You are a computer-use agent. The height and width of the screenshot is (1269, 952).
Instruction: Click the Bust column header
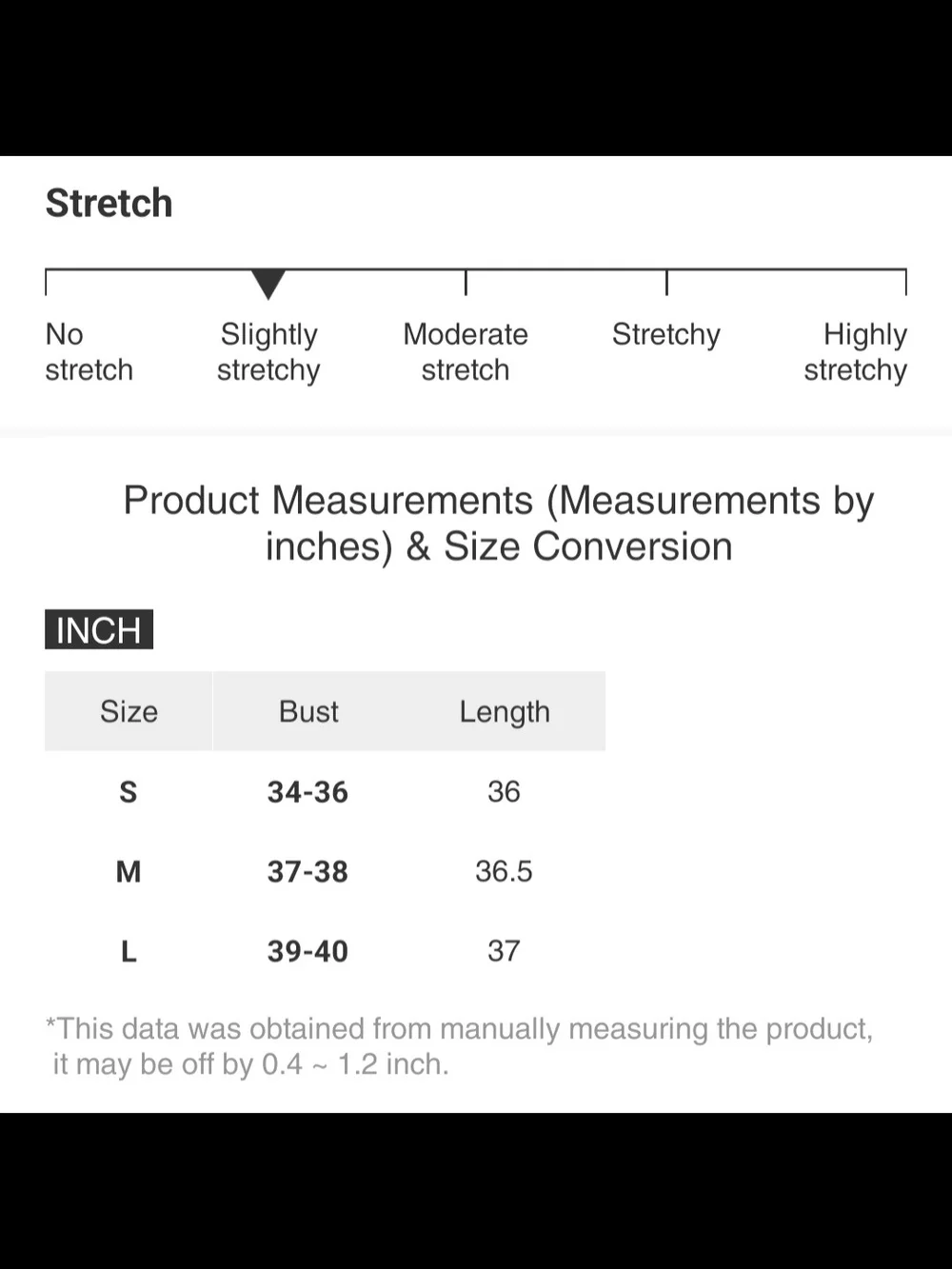coord(308,711)
